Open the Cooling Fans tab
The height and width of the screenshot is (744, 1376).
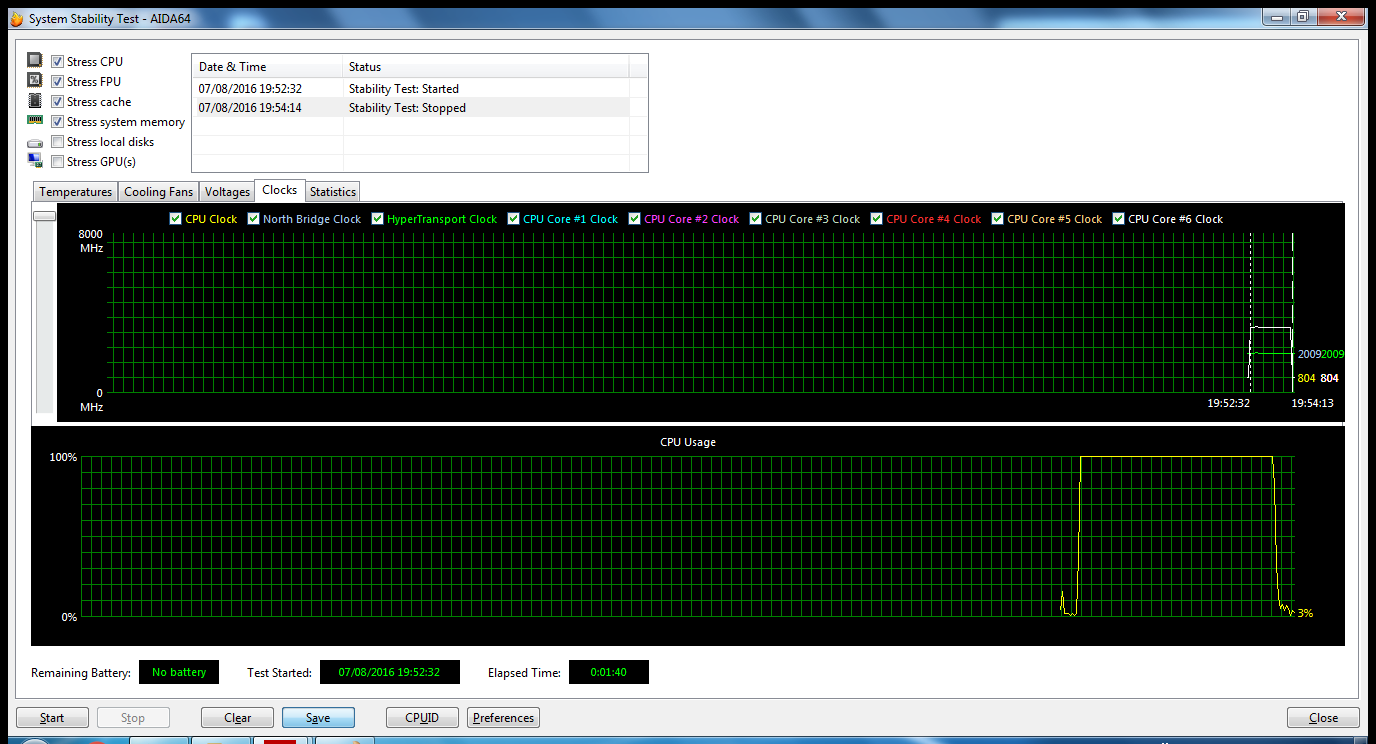158,192
